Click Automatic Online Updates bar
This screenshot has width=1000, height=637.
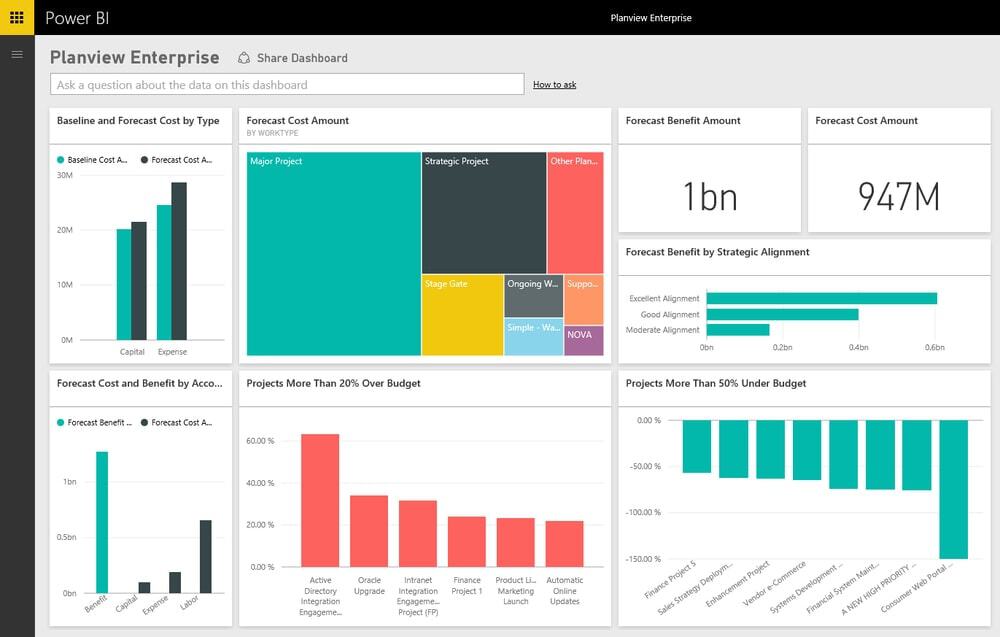click(564, 544)
